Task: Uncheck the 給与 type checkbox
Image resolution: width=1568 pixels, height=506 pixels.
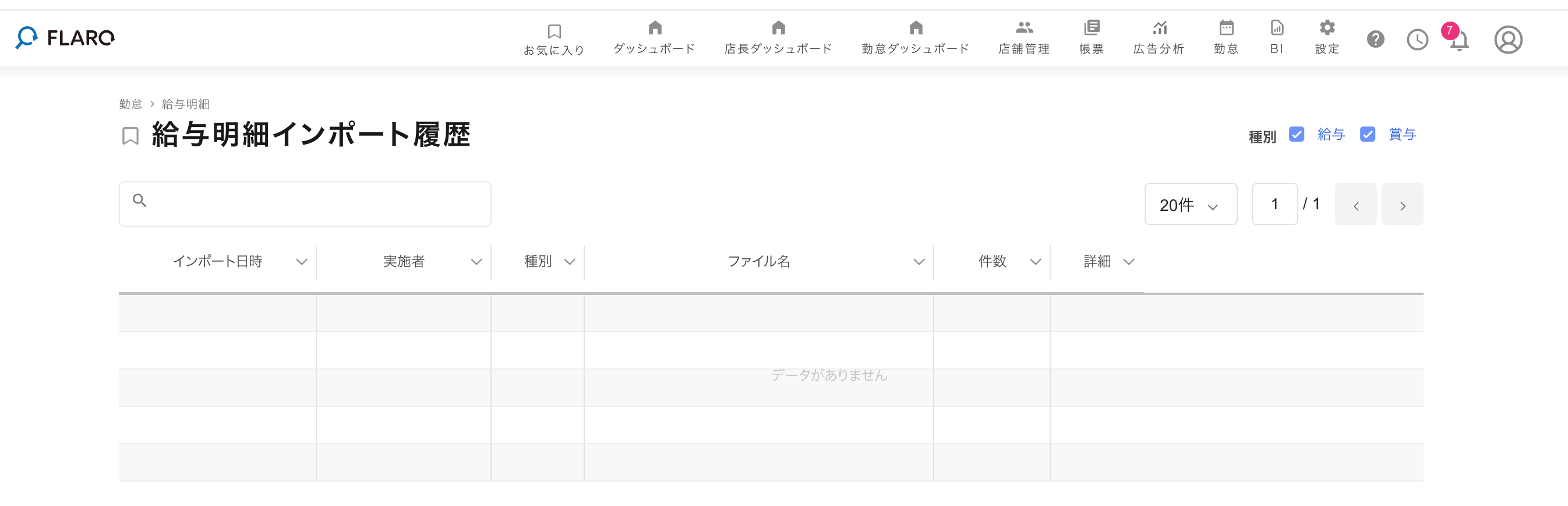Action: point(1296,134)
